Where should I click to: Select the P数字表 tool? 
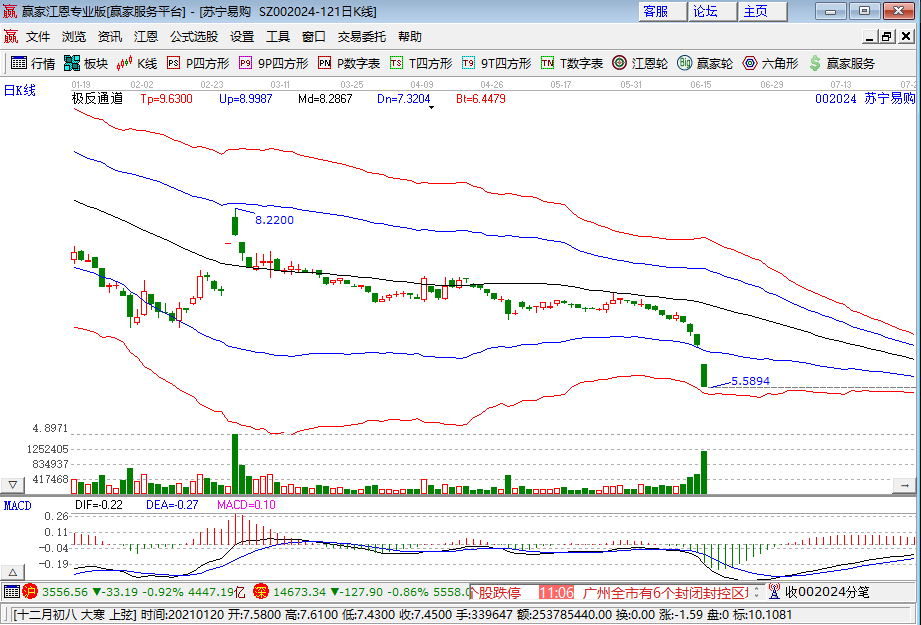[x=340, y=62]
